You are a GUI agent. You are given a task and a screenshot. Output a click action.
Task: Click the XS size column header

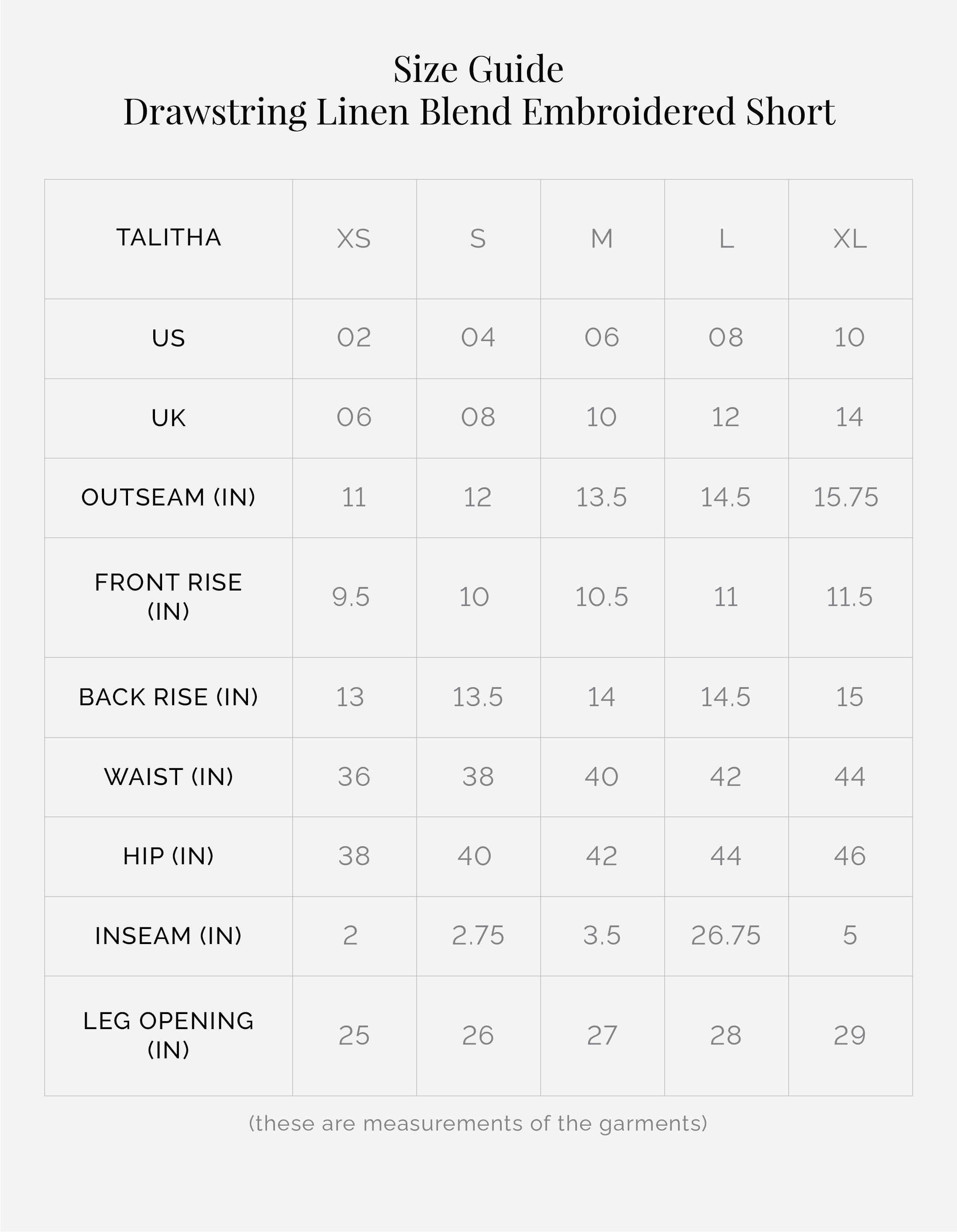353,239
